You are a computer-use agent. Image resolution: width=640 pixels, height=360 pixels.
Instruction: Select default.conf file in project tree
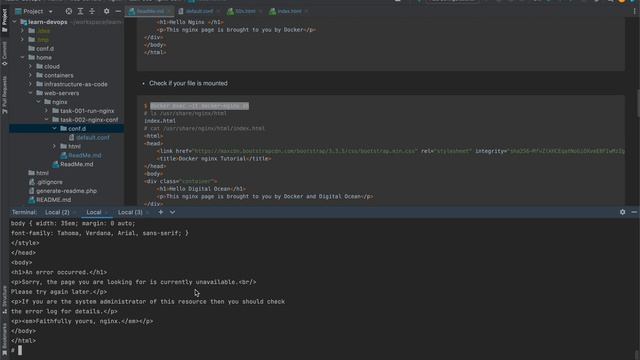[93, 138]
